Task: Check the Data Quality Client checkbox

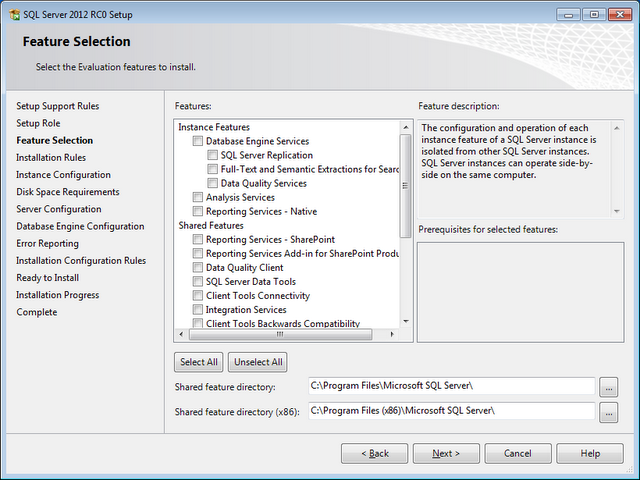Action: point(198,267)
